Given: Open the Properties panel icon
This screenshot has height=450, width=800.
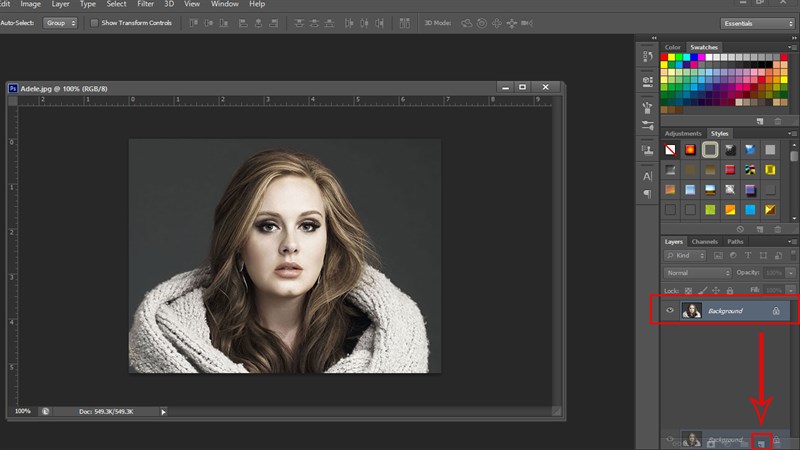Looking at the screenshot, I should tap(647, 81).
